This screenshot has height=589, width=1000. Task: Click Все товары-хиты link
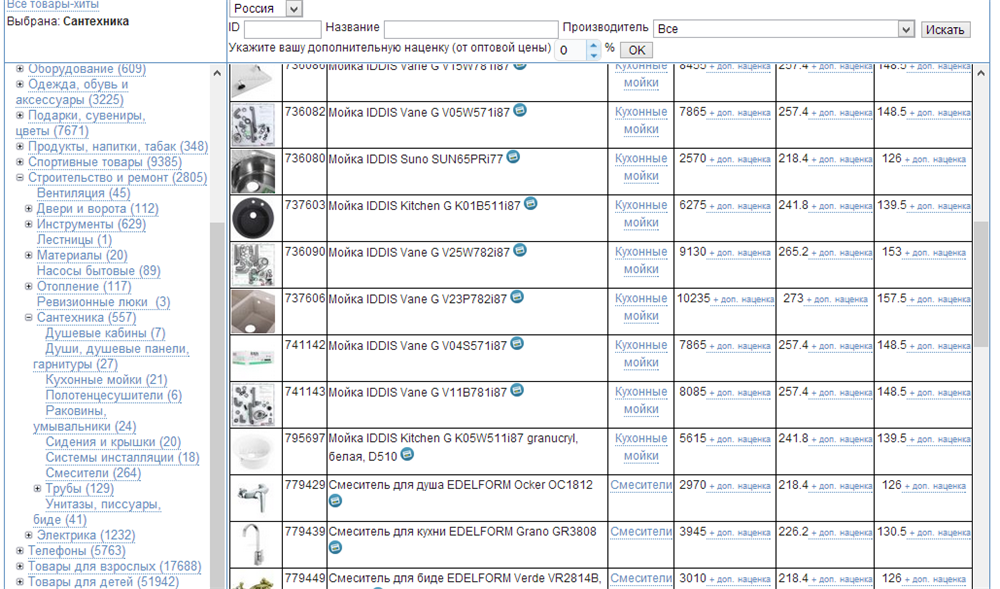[x=53, y=4]
